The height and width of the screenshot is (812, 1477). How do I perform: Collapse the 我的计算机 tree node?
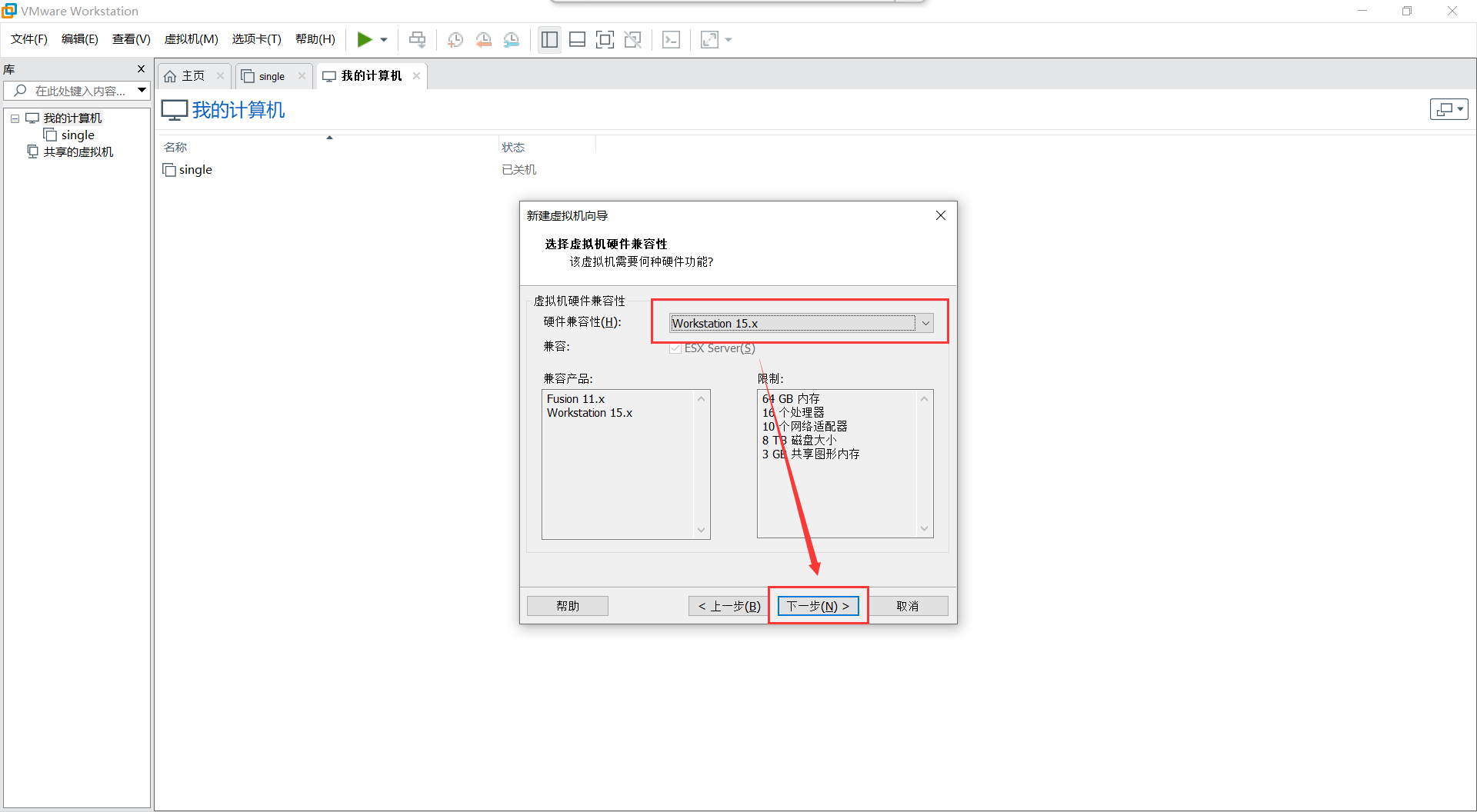15,118
